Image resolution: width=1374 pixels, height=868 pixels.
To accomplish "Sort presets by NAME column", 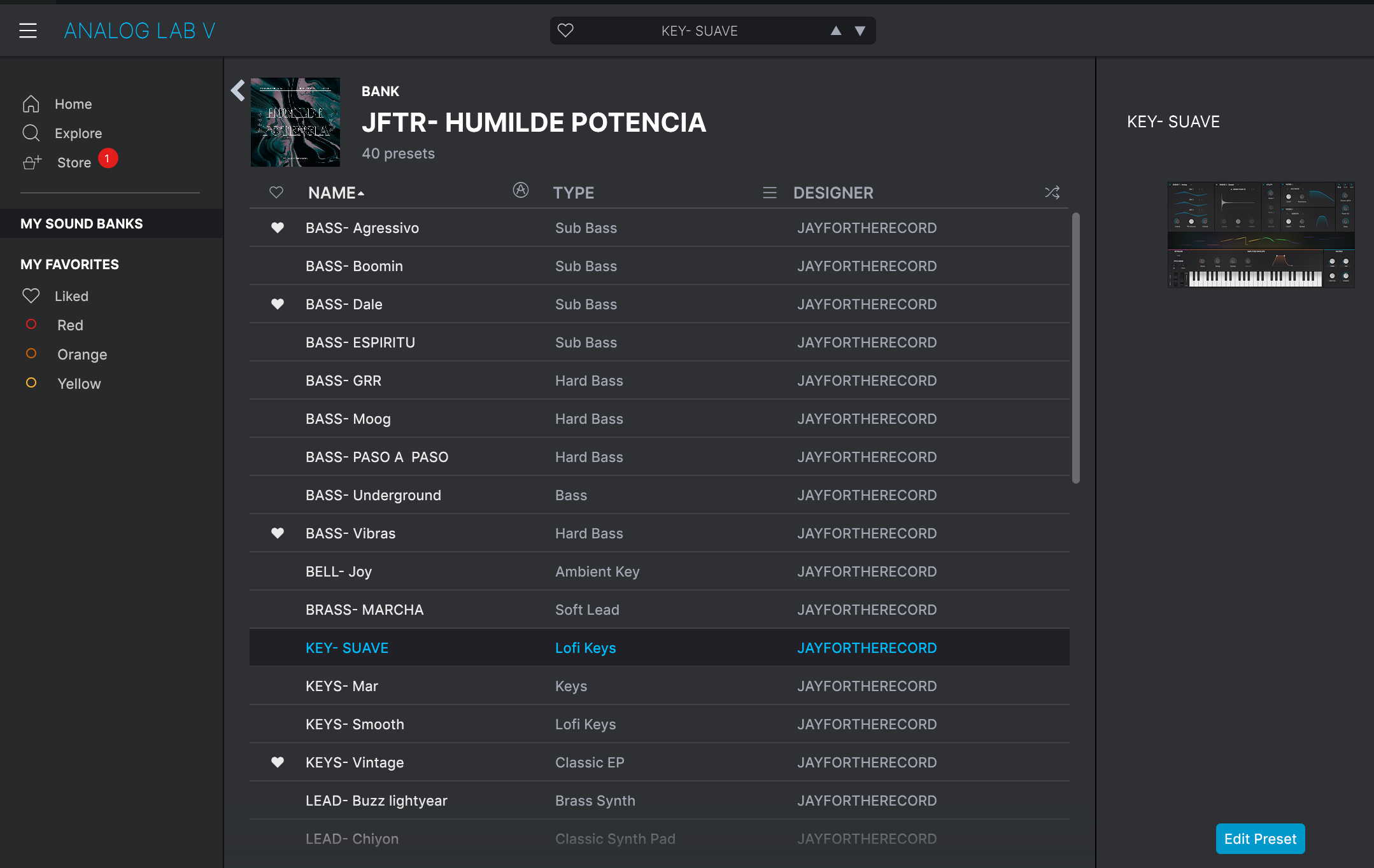I will (336, 193).
